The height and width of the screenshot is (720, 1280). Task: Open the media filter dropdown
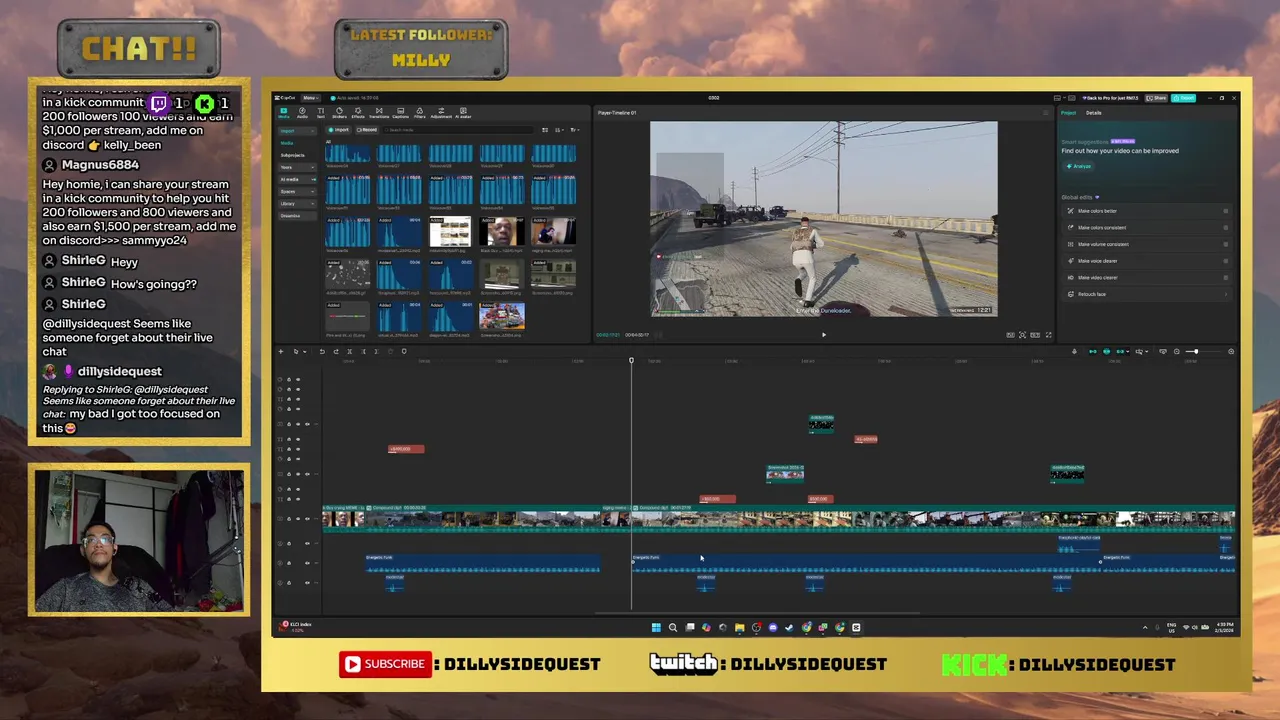[x=575, y=130]
